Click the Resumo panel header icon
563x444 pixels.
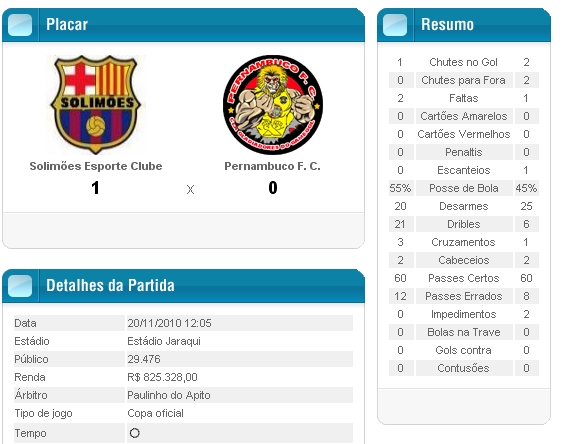[x=395, y=25]
